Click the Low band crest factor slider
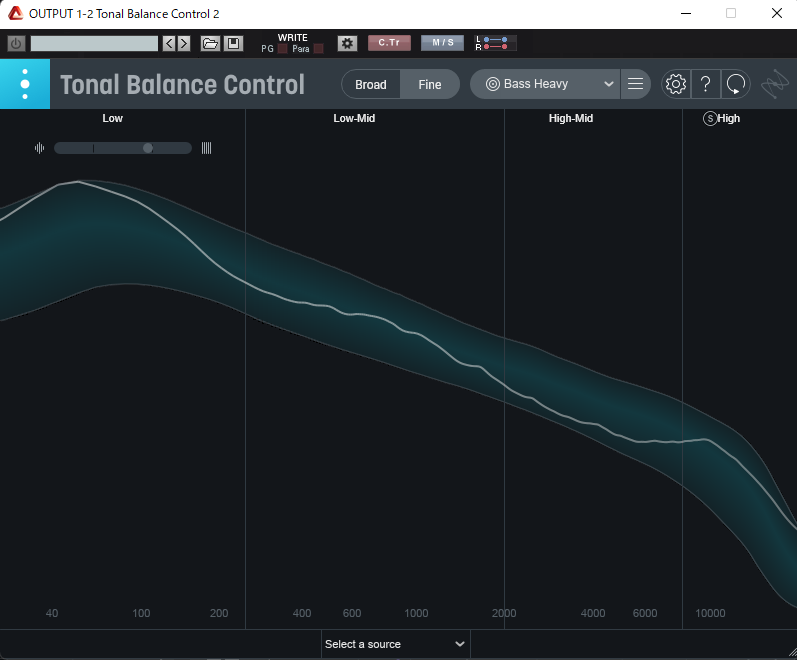The height and width of the screenshot is (660, 797). pyautogui.click(x=123, y=148)
